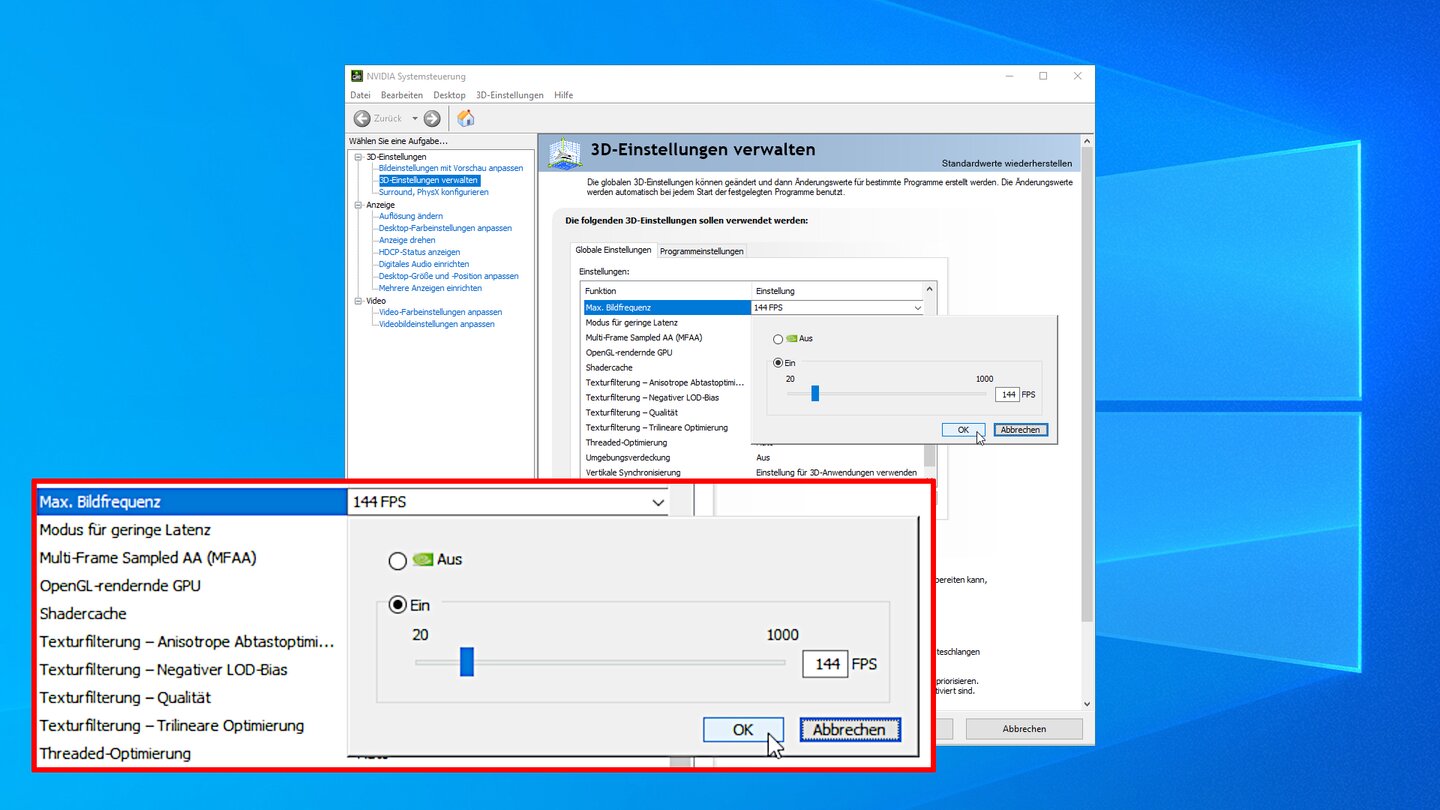
Task: Click Standardwerte wiederherstellen link
Action: [x=1007, y=163]
